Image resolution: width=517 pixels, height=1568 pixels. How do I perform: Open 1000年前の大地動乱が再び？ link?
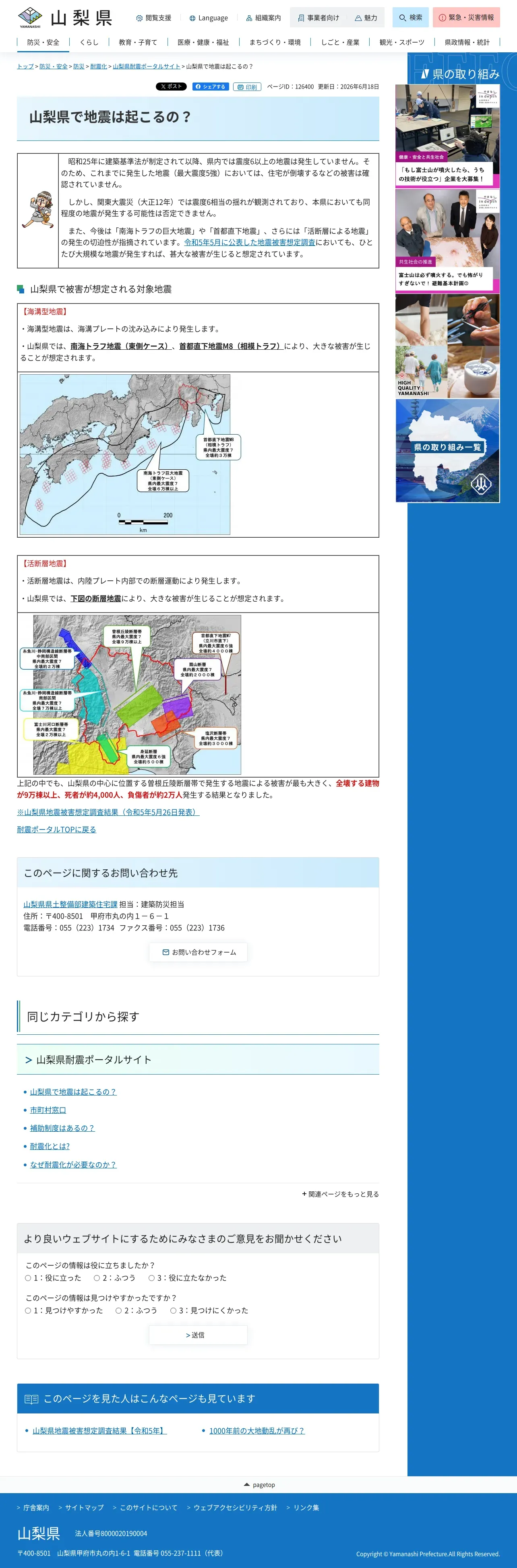257,1431
